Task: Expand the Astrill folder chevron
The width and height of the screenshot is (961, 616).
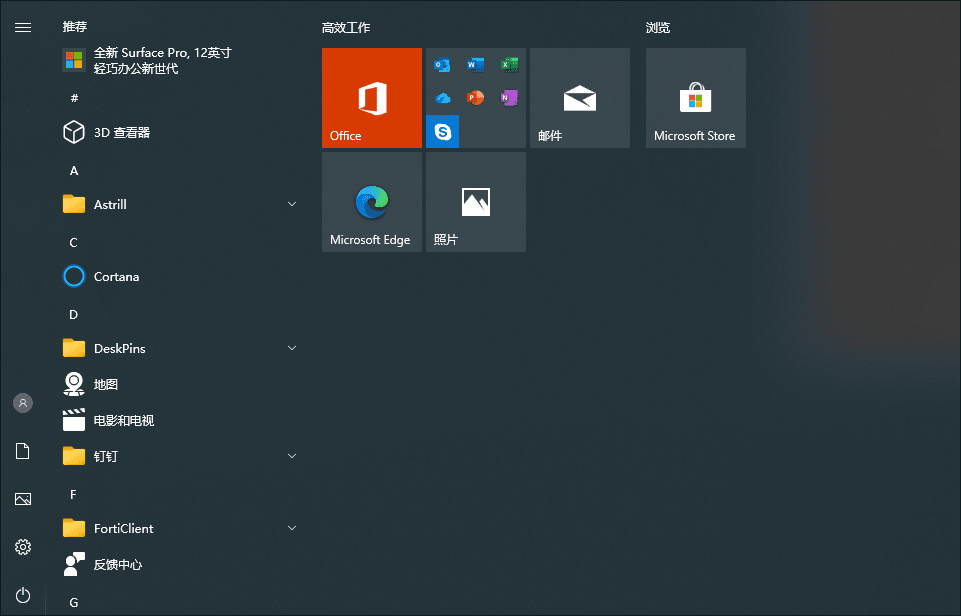Action: (x=291, y=204)
